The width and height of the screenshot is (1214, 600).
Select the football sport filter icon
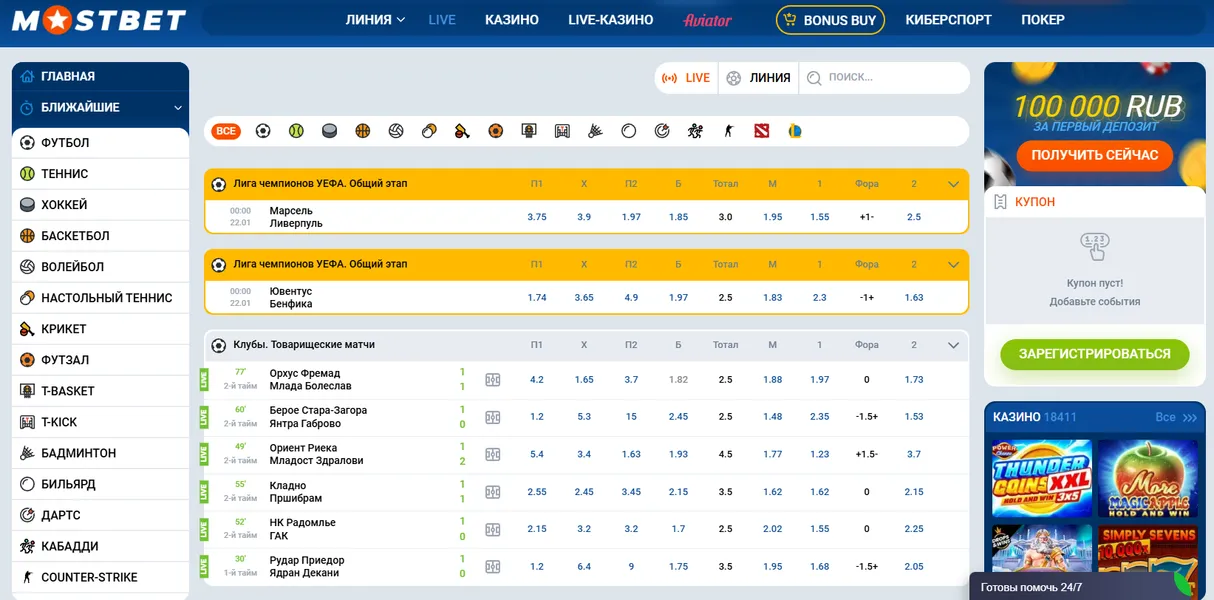pos(262,130)
